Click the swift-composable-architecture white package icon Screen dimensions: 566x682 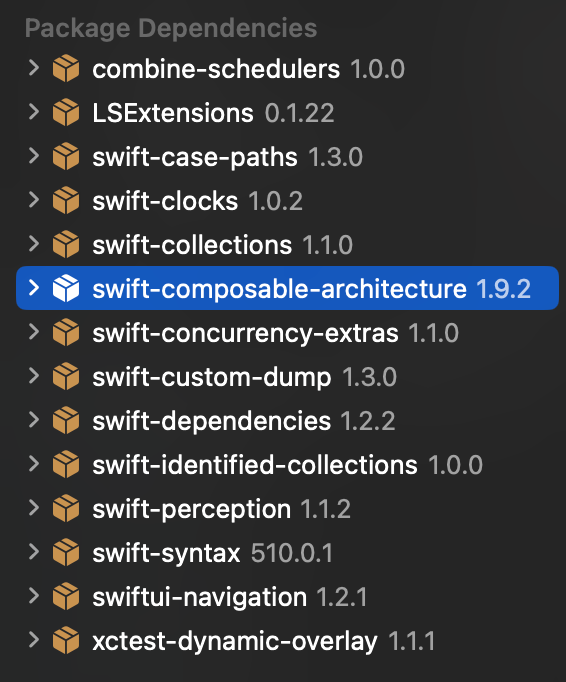point(66,288)
